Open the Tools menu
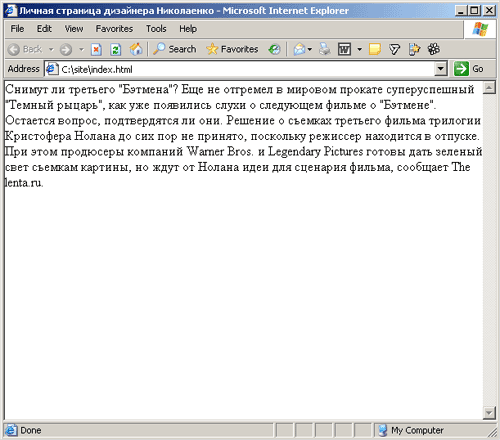 [x=156, y=29]
